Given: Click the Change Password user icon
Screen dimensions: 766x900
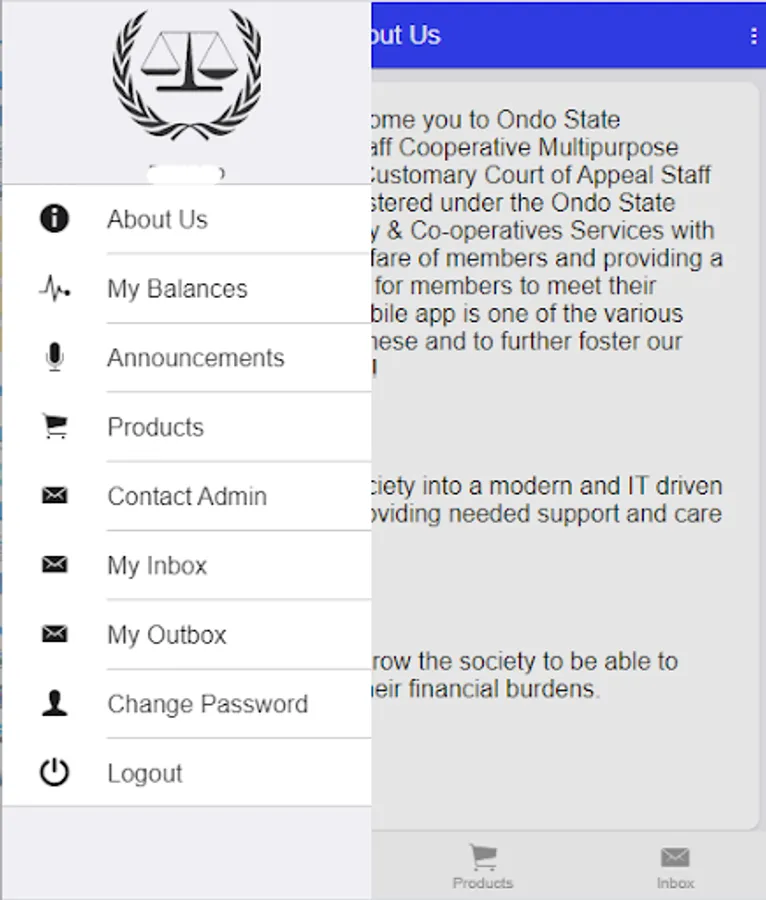Looking at the screenshot, I should pos(54,704).
